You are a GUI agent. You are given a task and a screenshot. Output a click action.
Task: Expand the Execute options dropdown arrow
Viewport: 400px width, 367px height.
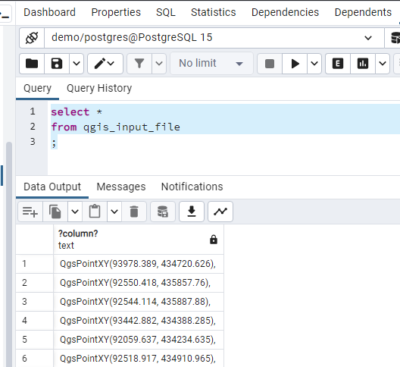pyautogui.click(x=314, y=63)
